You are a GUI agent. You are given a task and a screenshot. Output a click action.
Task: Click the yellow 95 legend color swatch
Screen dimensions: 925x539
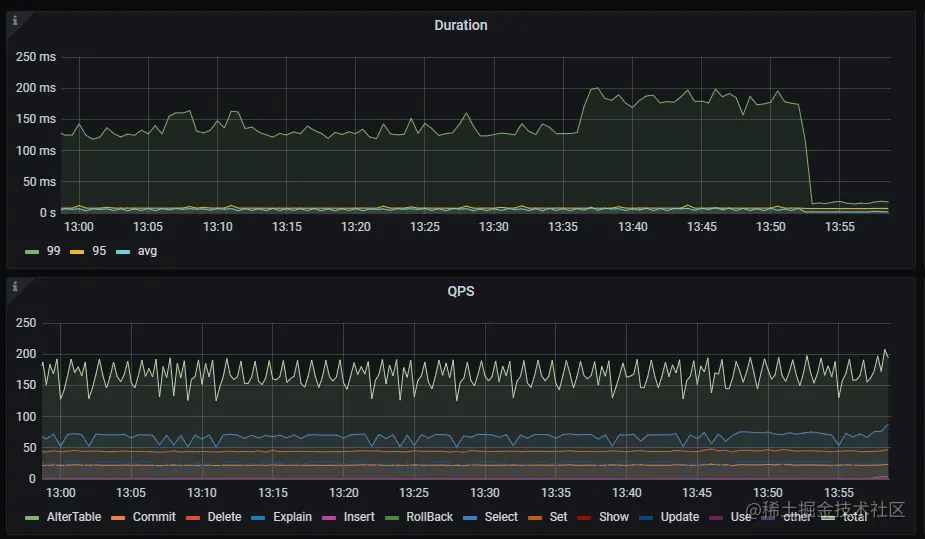pyautogui.click(x=77, y=252)
